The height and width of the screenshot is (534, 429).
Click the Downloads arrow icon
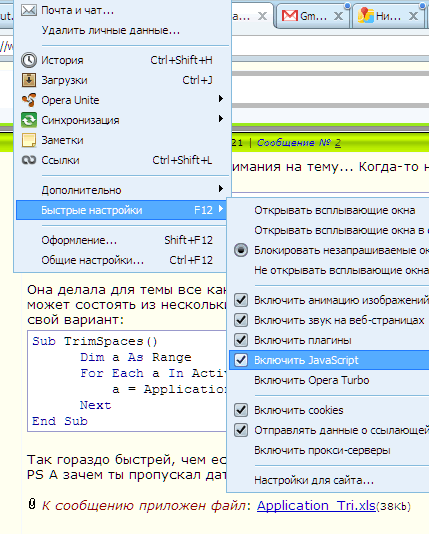coord(29,80)
